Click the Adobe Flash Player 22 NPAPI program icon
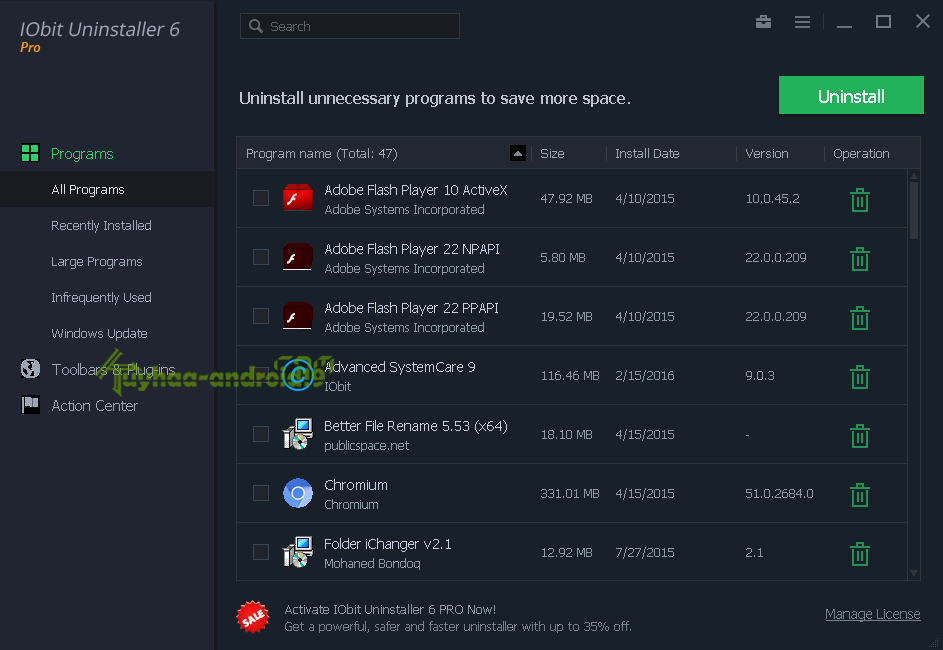The image size is (943, 650). click(298, 257)
